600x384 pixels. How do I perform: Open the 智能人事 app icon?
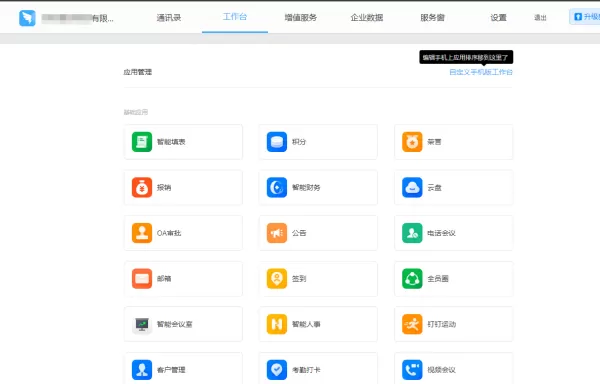pyautogui.click(x=277, y=324)
